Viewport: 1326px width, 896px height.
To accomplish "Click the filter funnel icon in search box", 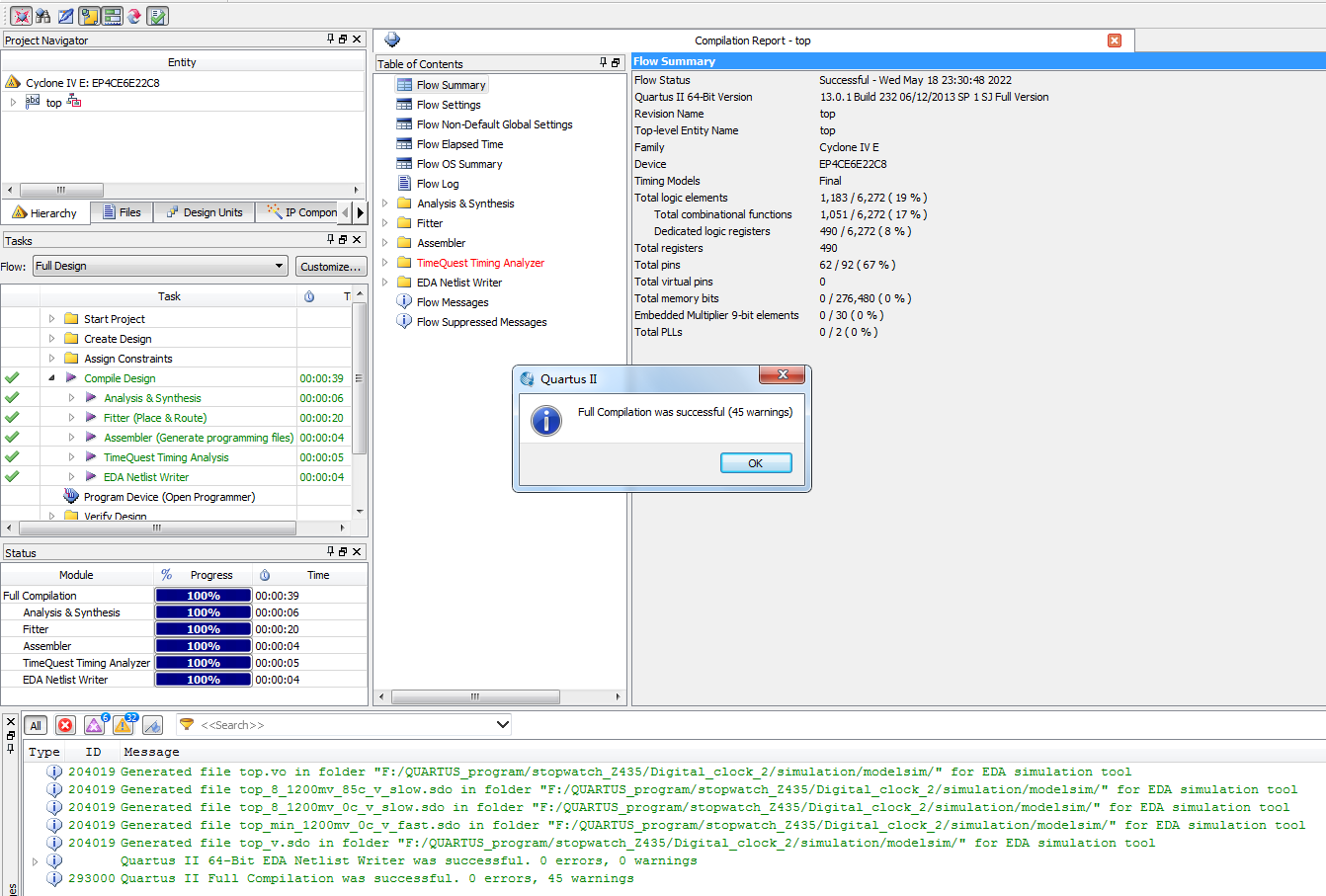I will [186, 724].
